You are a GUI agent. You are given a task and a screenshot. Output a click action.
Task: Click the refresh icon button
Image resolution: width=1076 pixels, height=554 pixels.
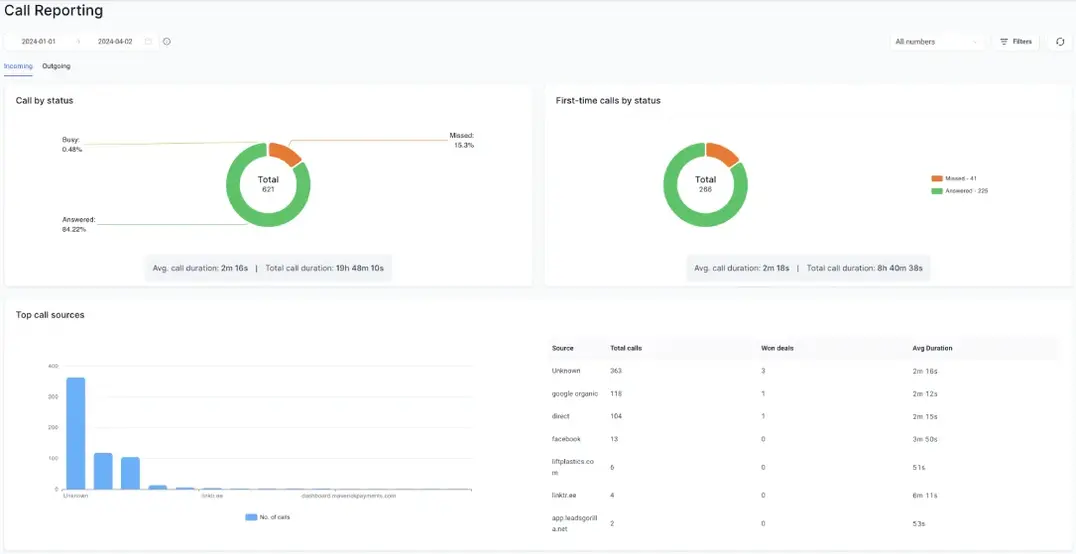[1060, 42]
